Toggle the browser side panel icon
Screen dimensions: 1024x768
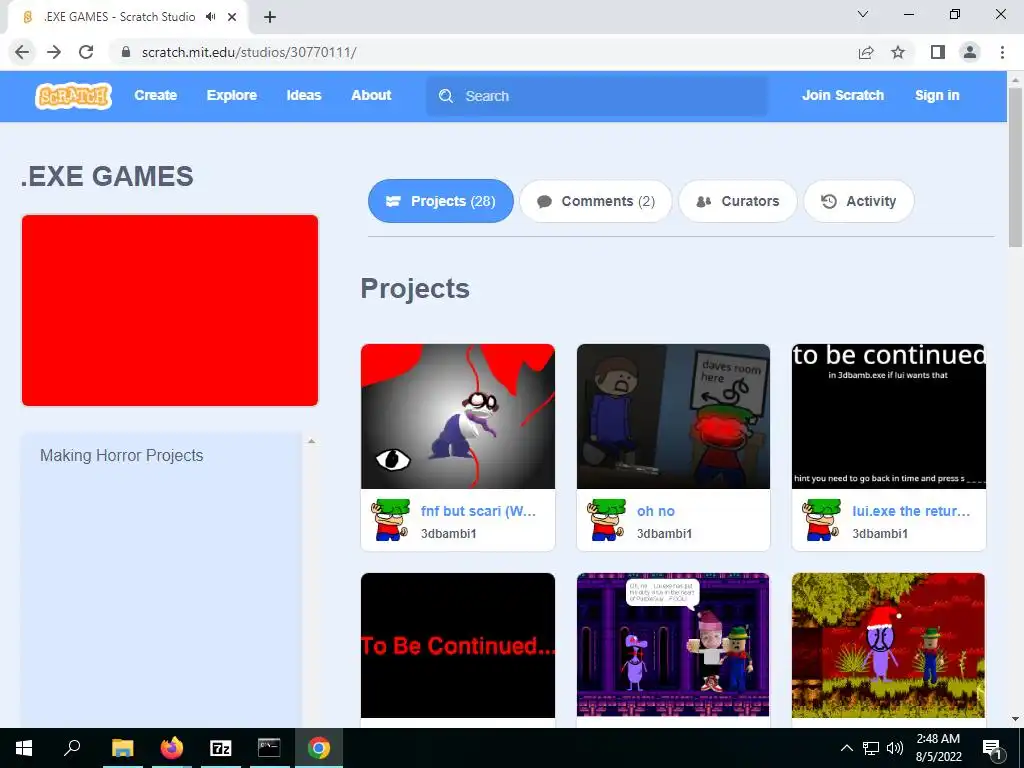pyautogui.click(x=938, y=52)
